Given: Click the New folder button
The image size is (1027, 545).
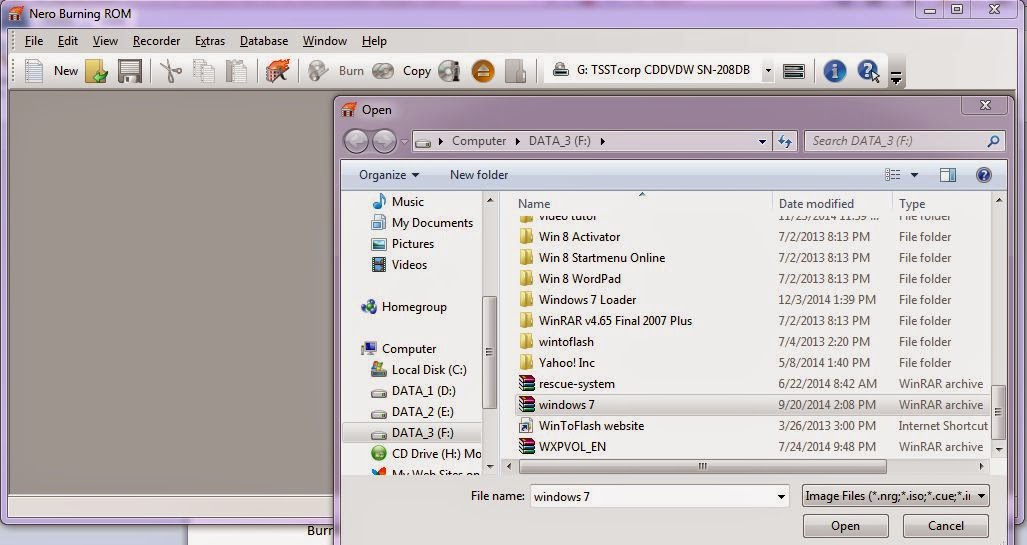Looking at the screenshot, I should coord(479,175).
